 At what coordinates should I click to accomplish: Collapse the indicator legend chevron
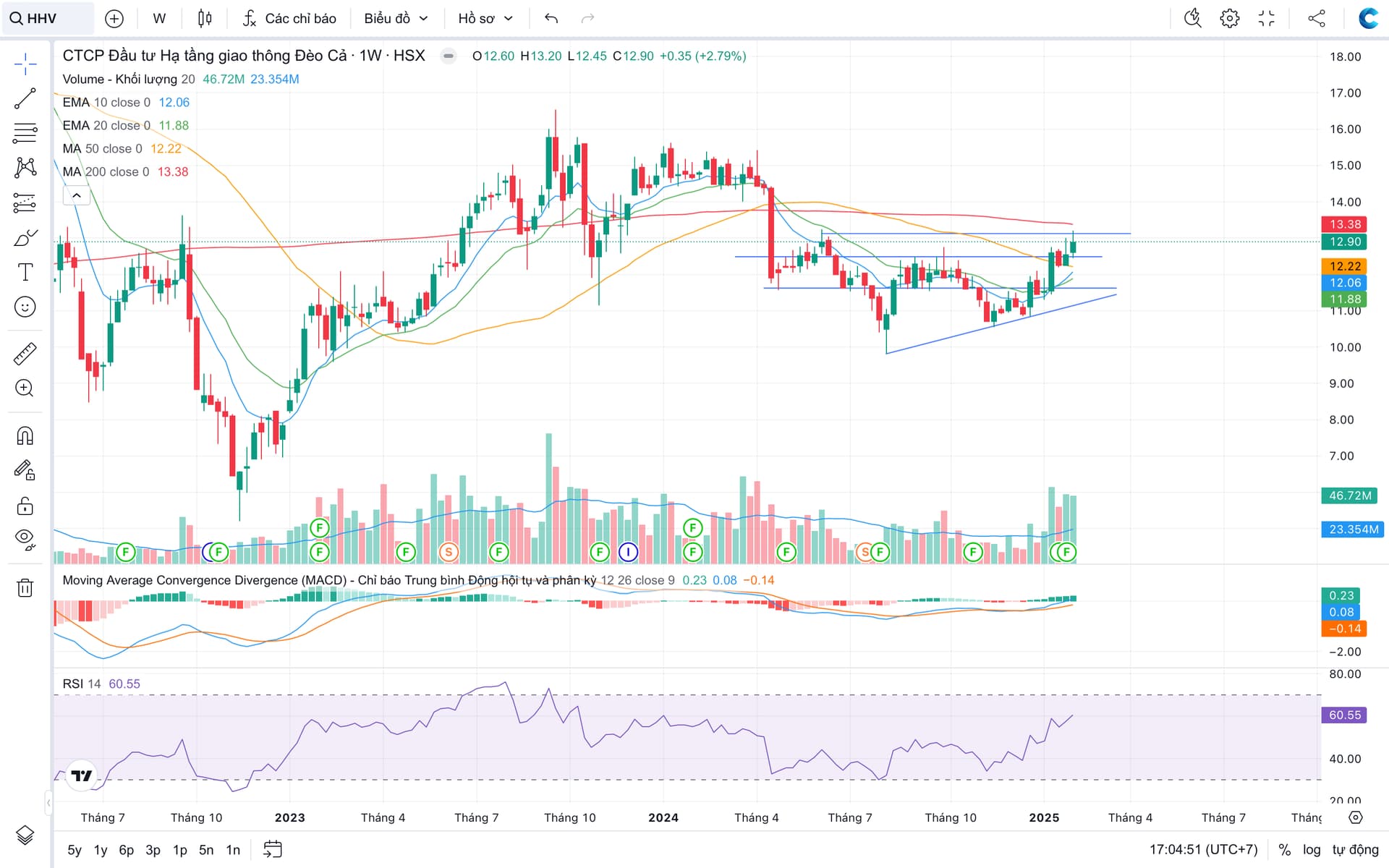(x=76, y=195)
